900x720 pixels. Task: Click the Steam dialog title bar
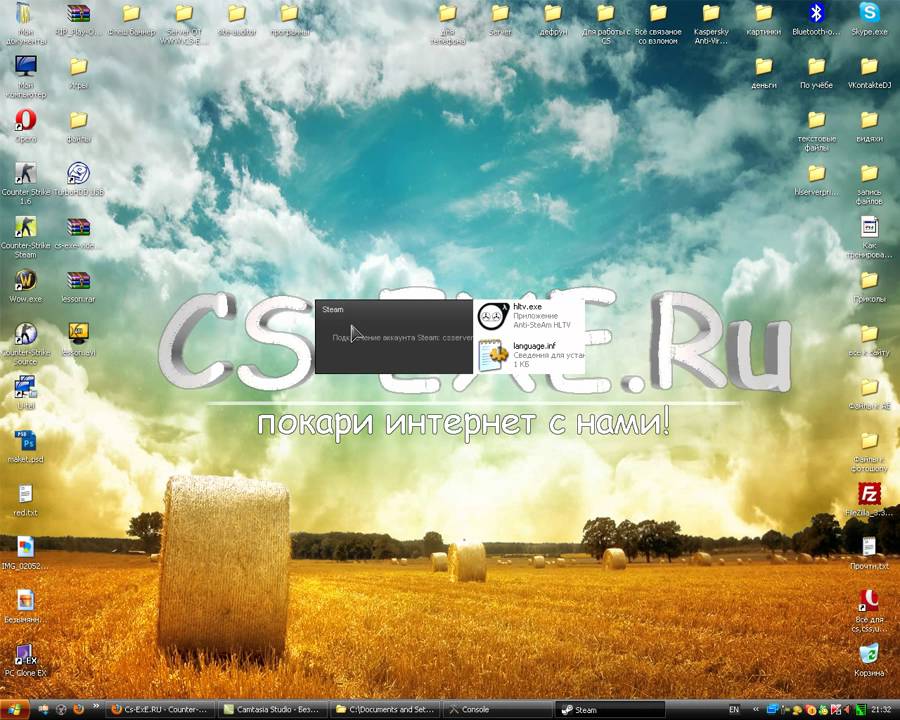394,309
